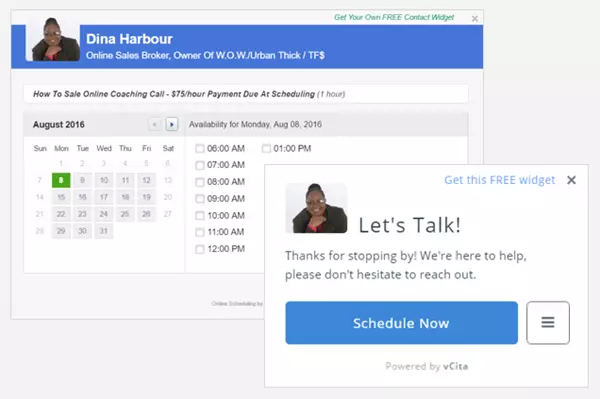Image resolution: width=600 pixels, height=399 pixels.
Task: Check the 09:00 AM time slot
Action: [x=200, y=199]
